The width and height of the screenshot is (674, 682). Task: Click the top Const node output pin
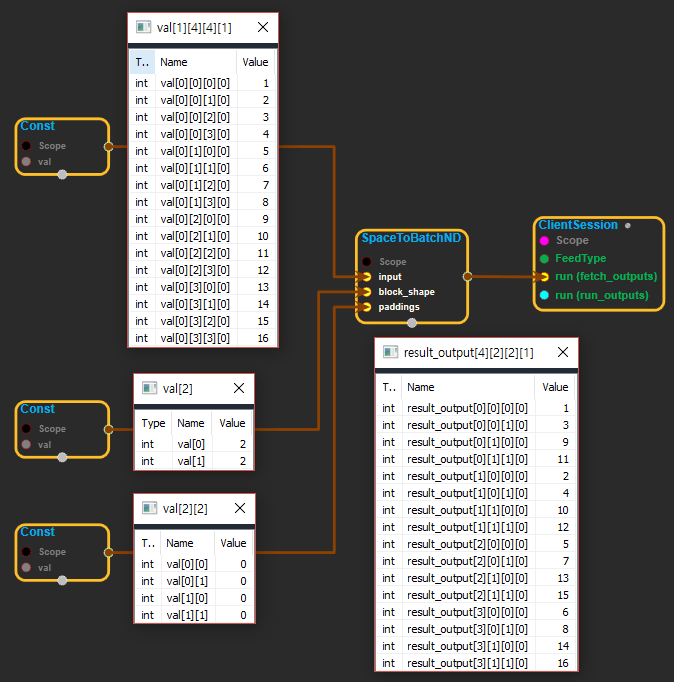pos(108,146)
